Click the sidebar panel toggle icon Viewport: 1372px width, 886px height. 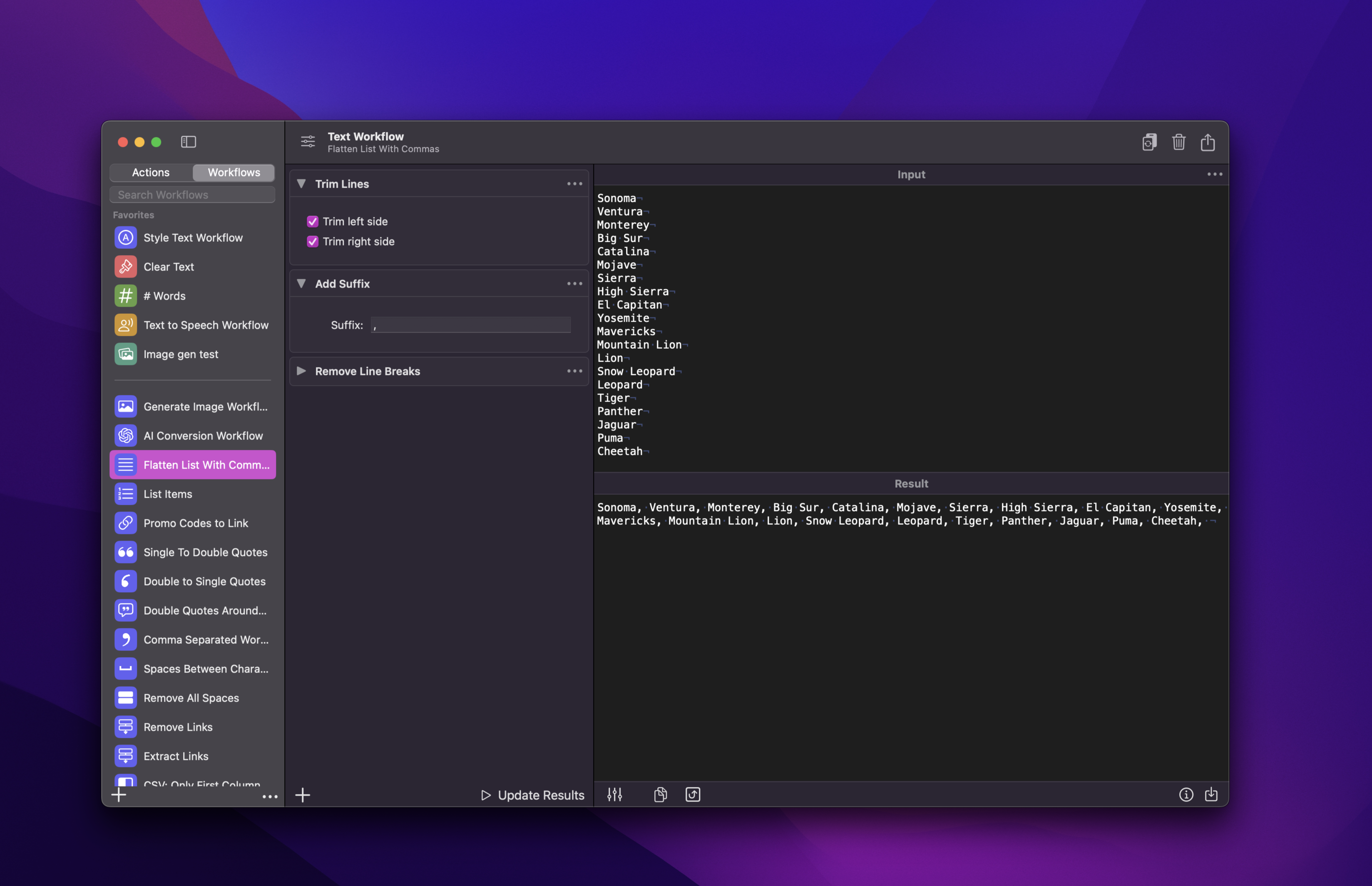[x=188, y=141]
